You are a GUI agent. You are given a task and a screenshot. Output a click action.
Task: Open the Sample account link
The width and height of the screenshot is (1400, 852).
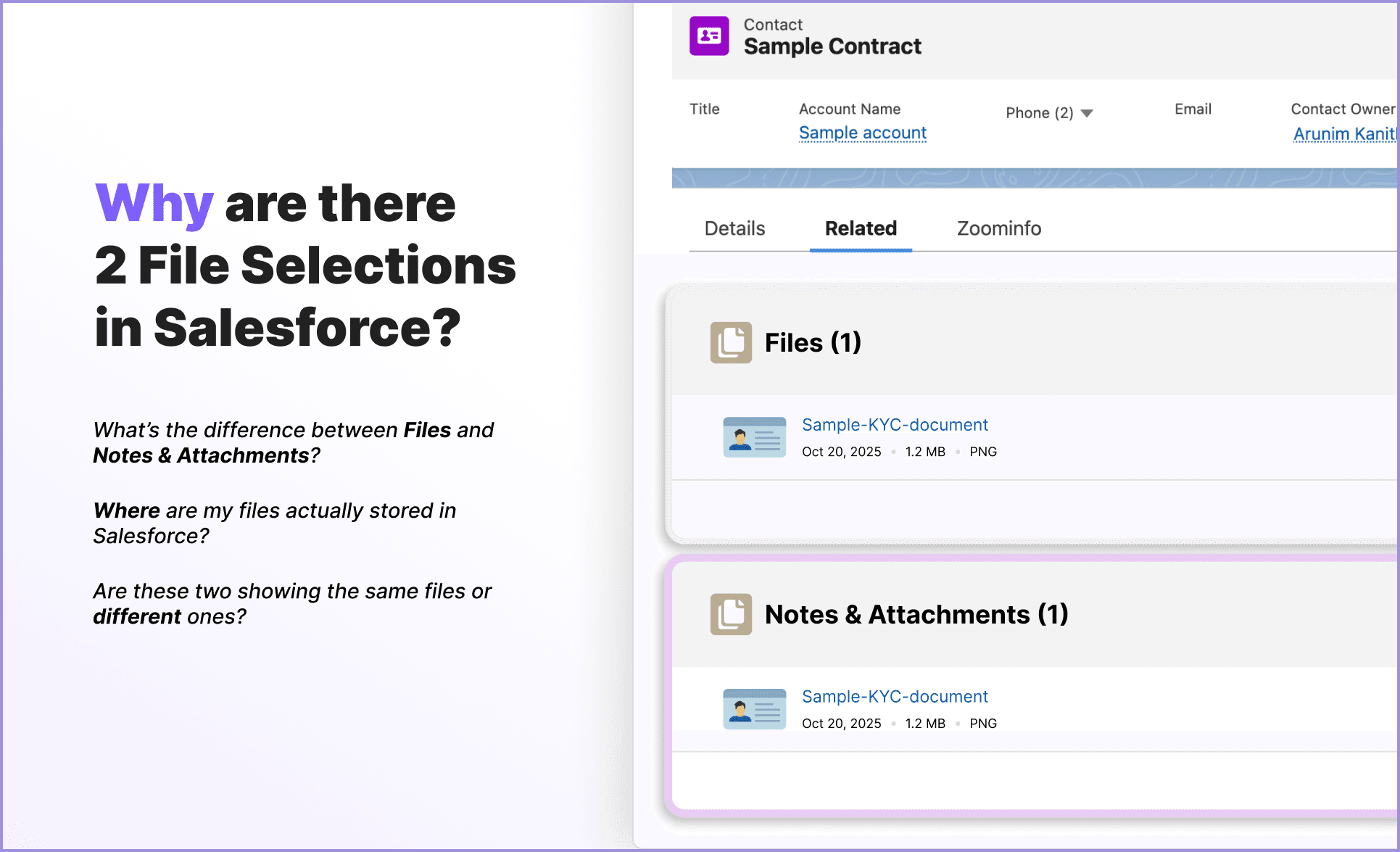[x=862, y=133]
